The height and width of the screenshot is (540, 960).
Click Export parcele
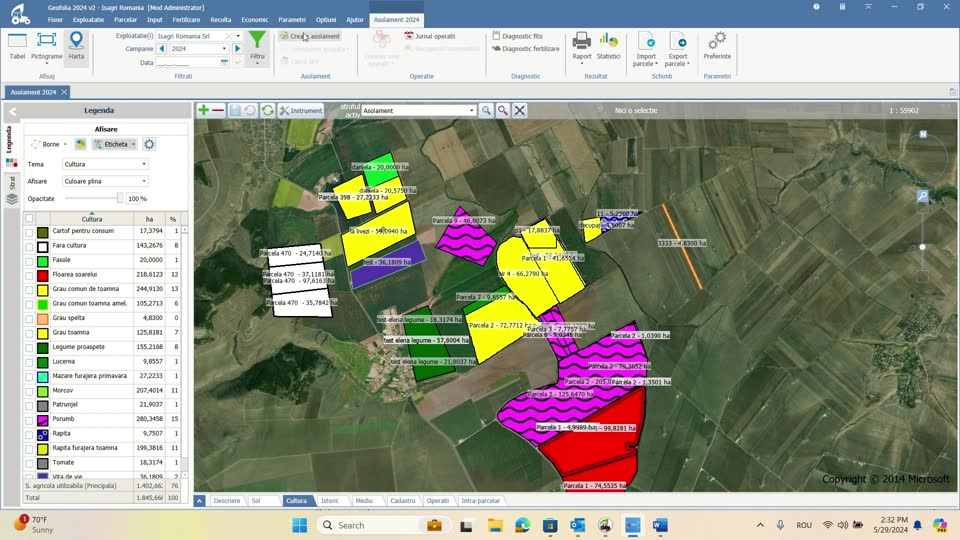coord(677,49)
